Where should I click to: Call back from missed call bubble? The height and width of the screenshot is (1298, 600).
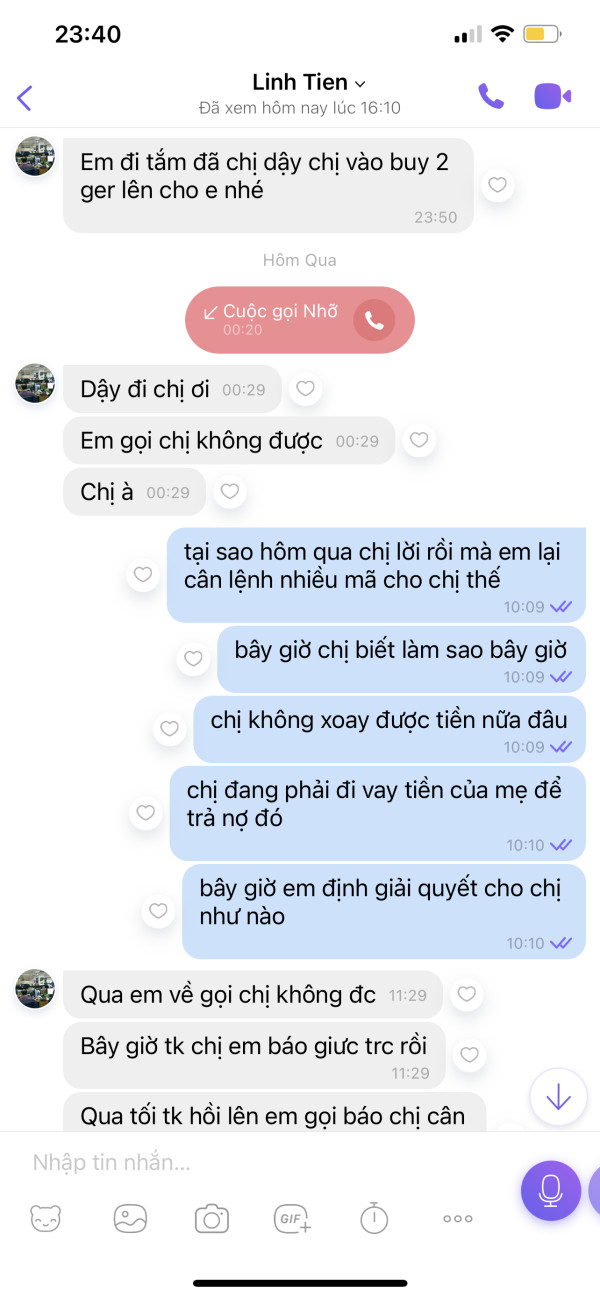point(374,320)
